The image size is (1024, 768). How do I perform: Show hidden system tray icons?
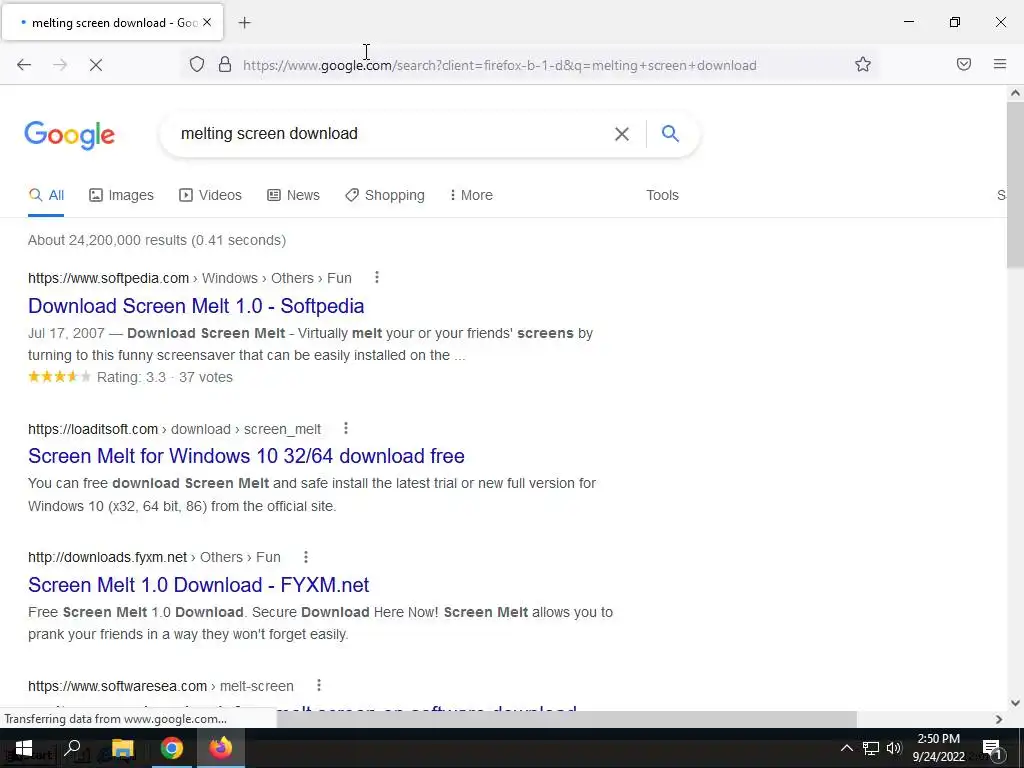coord(846,748)
